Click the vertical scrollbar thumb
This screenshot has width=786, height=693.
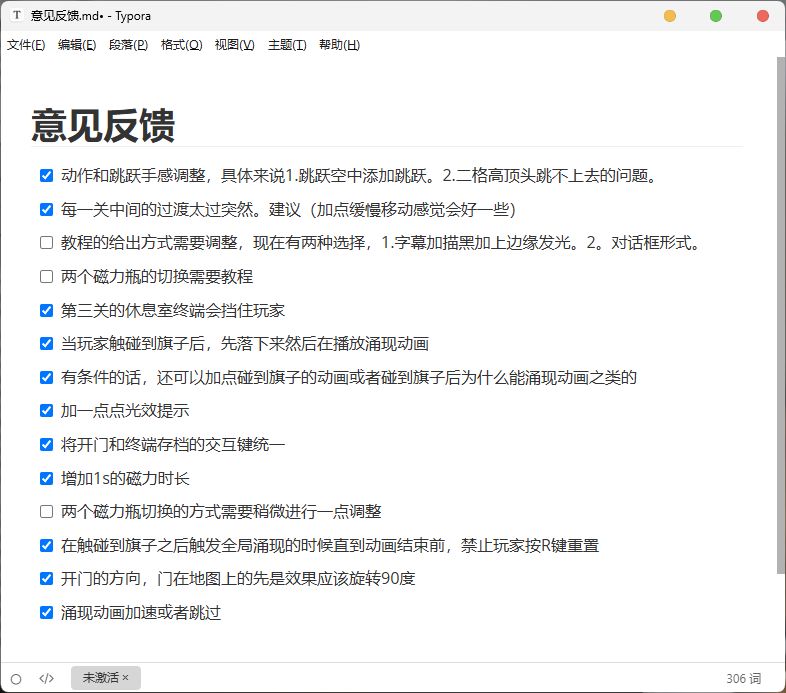[781, 316]
